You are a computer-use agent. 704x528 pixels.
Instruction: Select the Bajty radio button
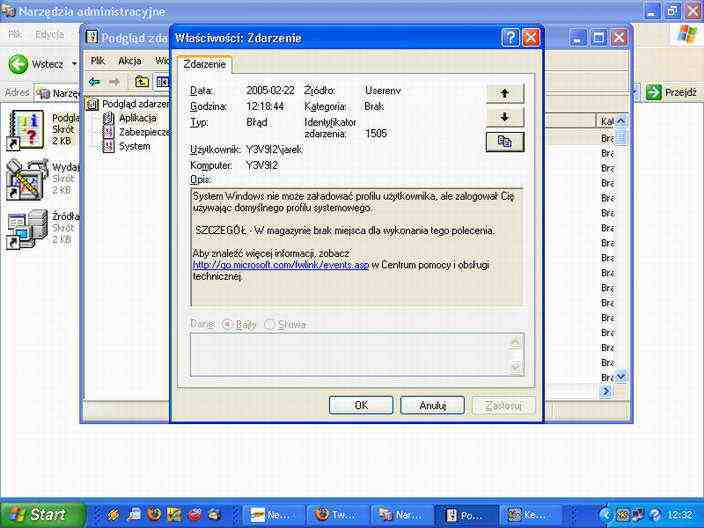pyautogui.click(x=228, y=324)
